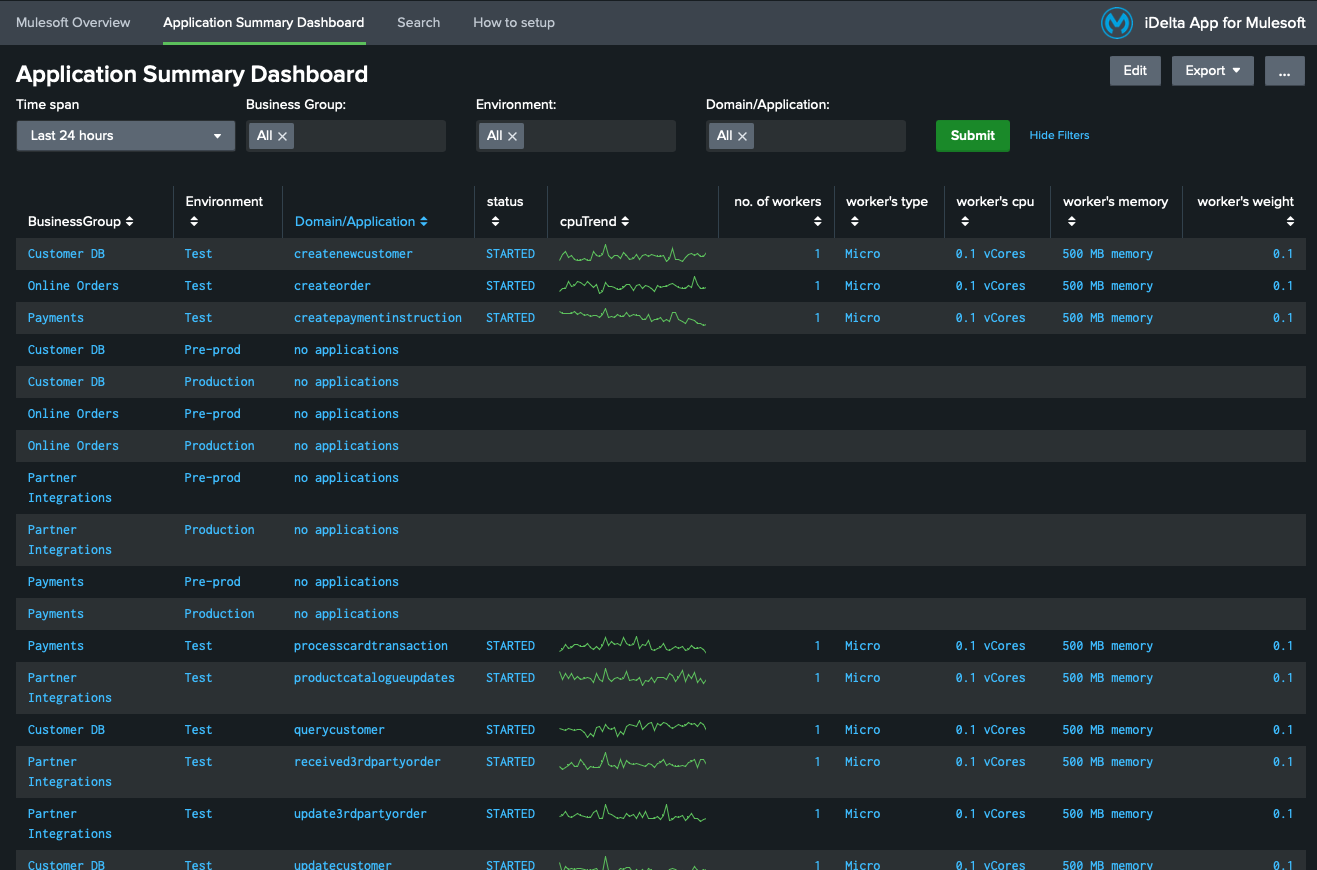Image resolution: width=1317 pixels, height=870 pixels.
Task: Click the MuleSoft logo icon
Action: click(x=1116, y=22)
